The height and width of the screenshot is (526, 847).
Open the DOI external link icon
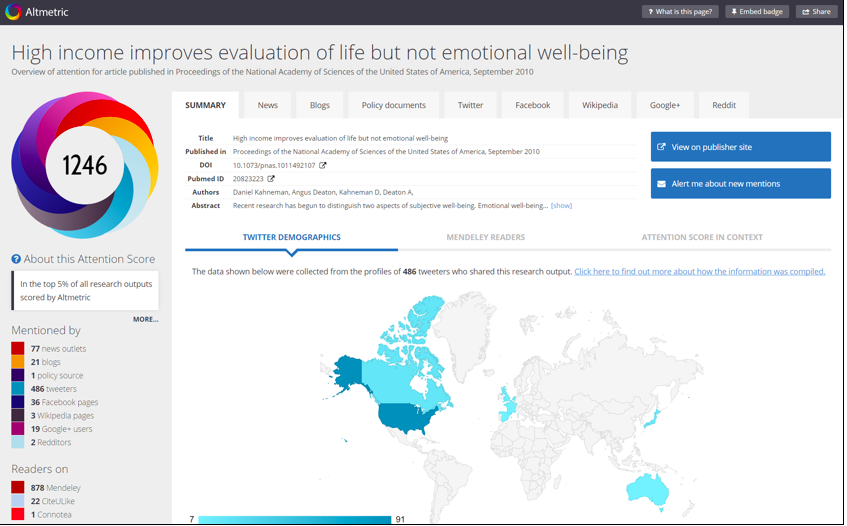(322, 165)
